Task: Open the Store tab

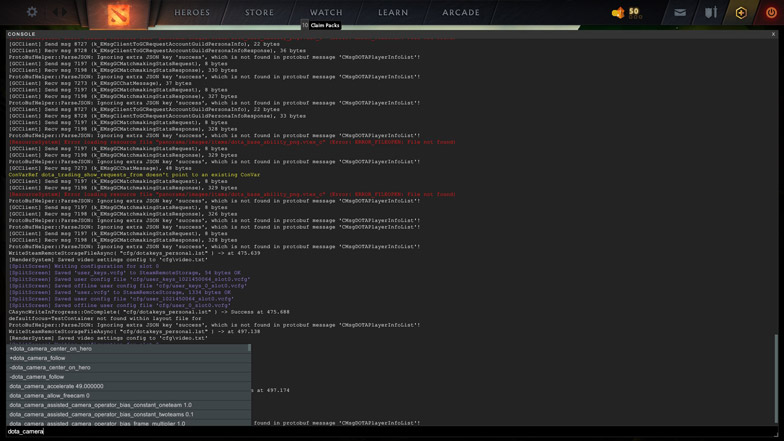Action: pos(259,12)
